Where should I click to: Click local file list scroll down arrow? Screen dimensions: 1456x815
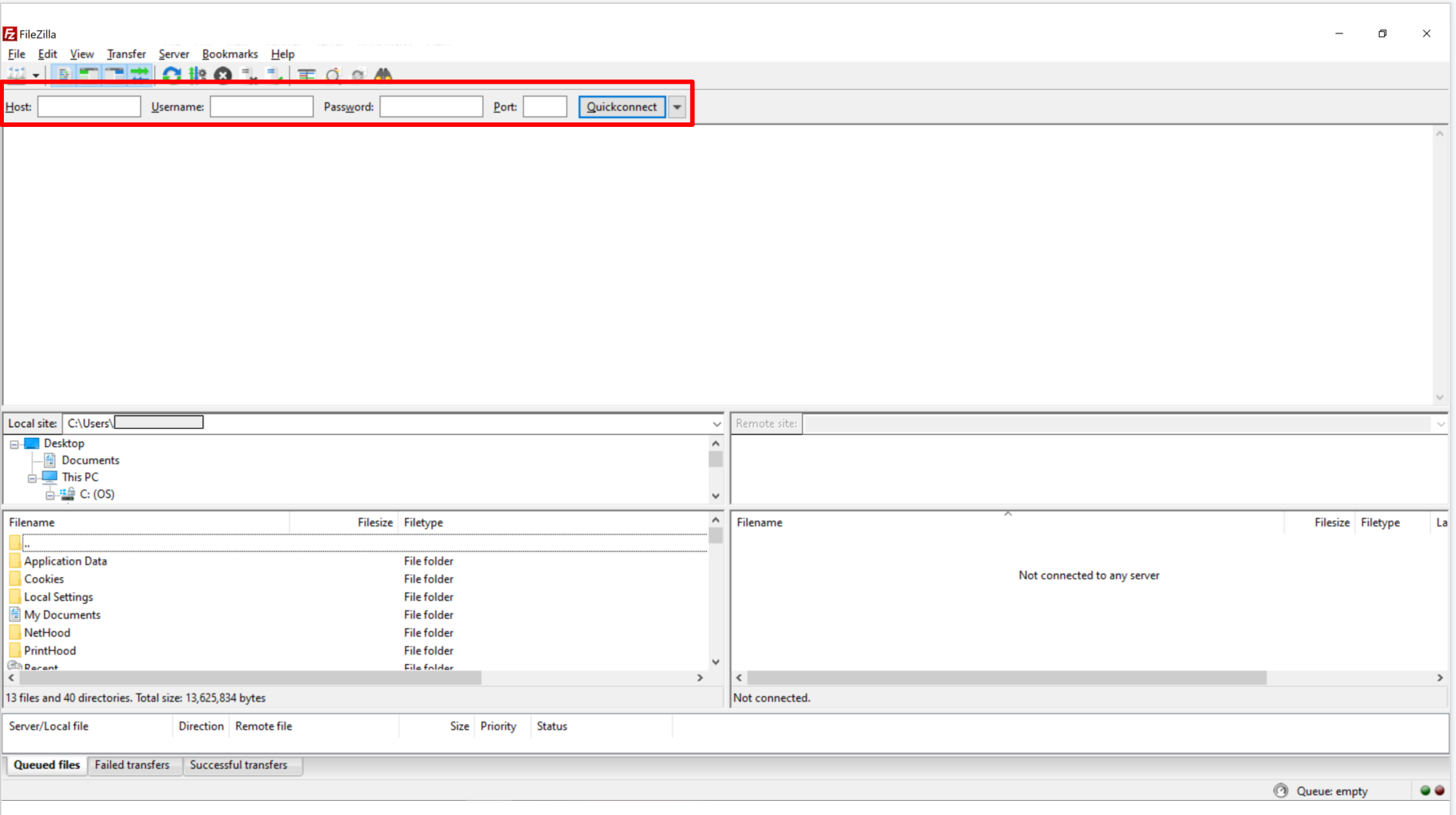click(x=716, y=662)
